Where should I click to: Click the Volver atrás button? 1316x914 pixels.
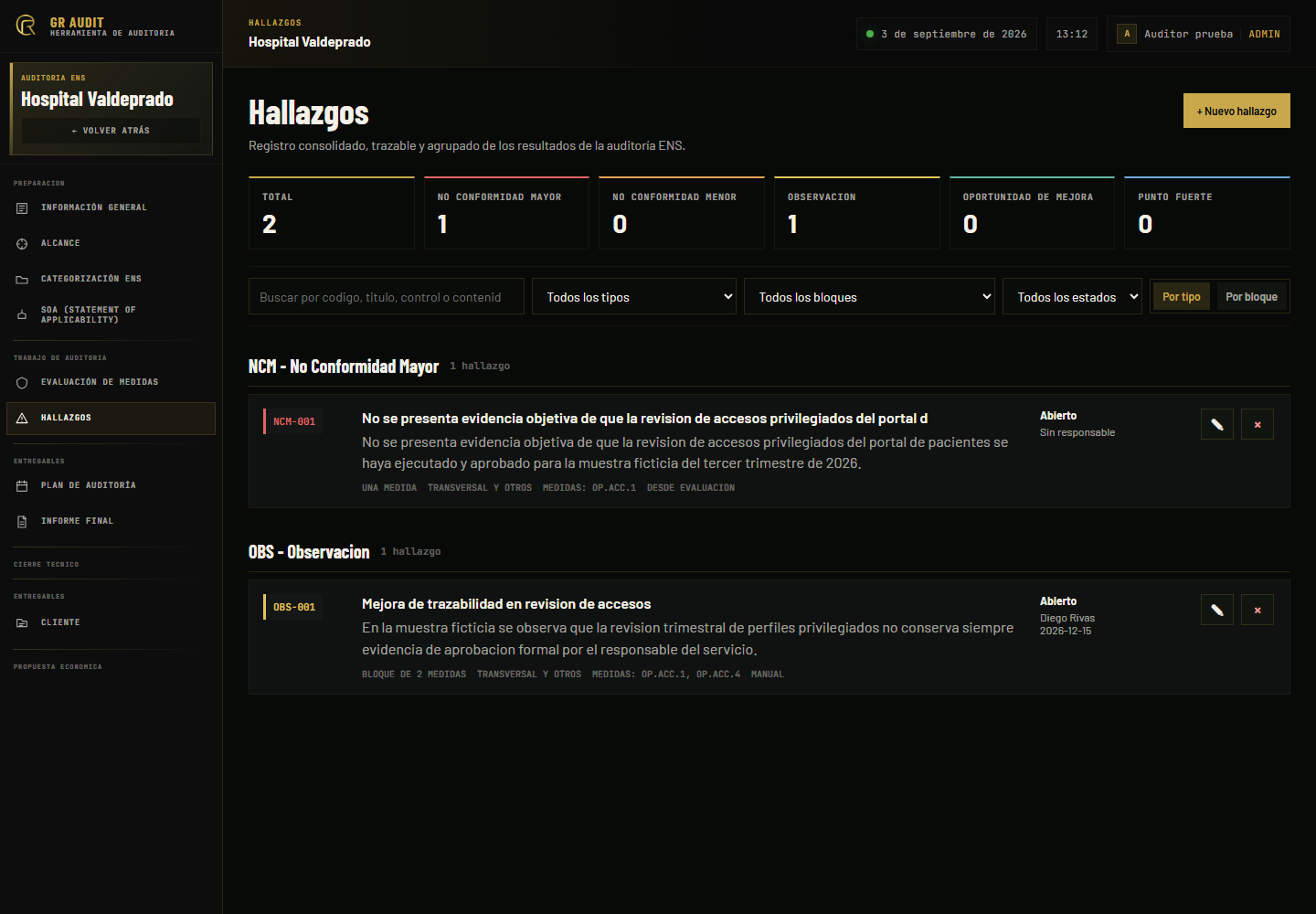[111, 131]
